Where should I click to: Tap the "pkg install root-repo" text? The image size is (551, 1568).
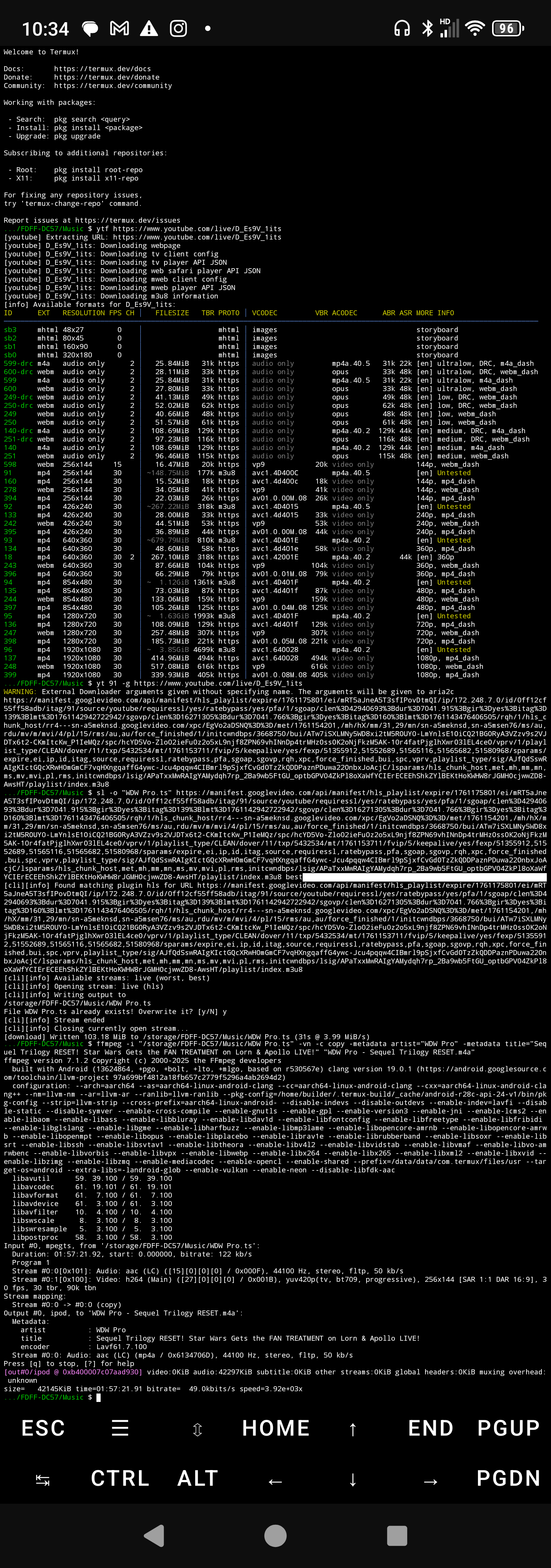[98, 170]
